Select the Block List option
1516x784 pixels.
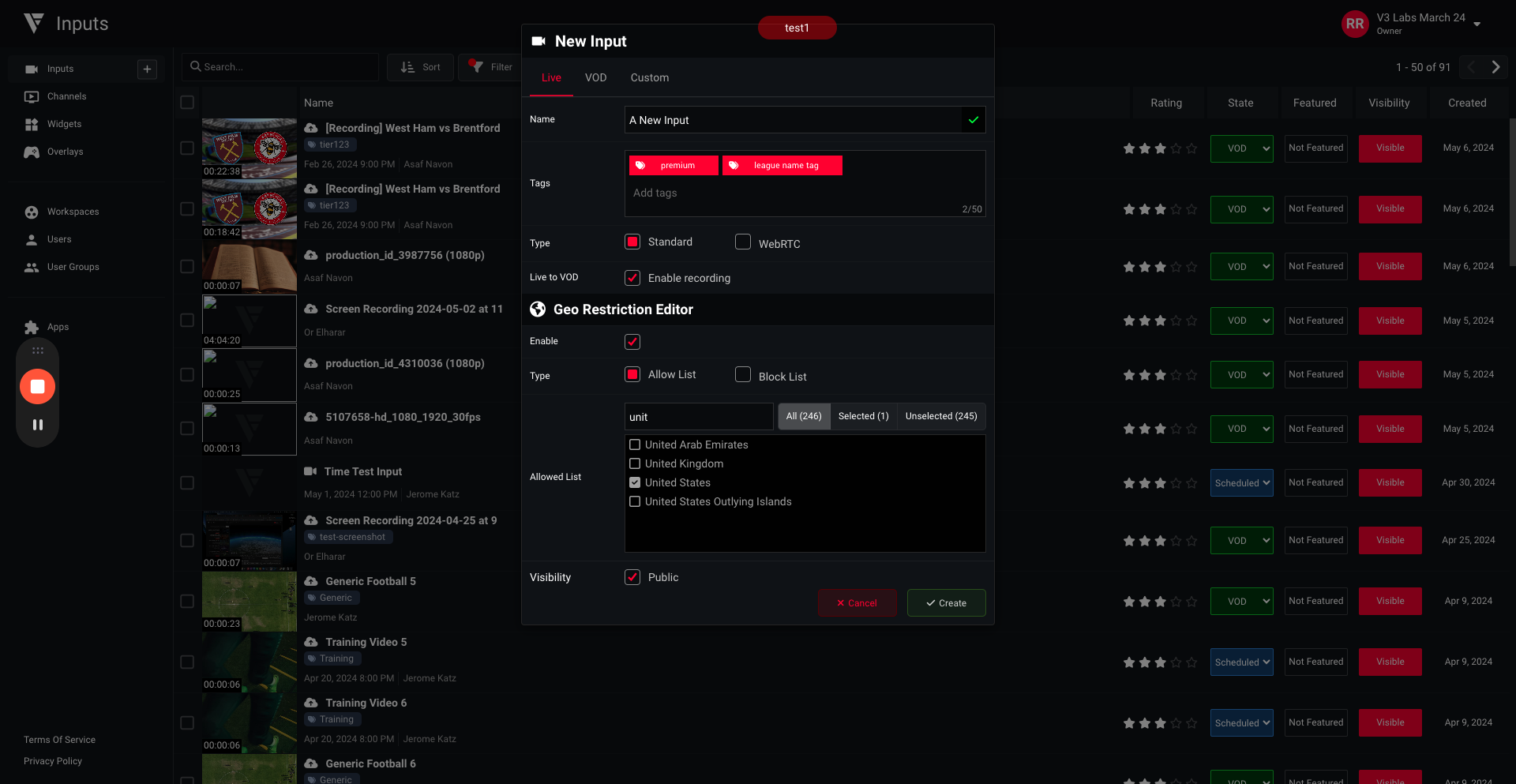(x=743, y=374)
